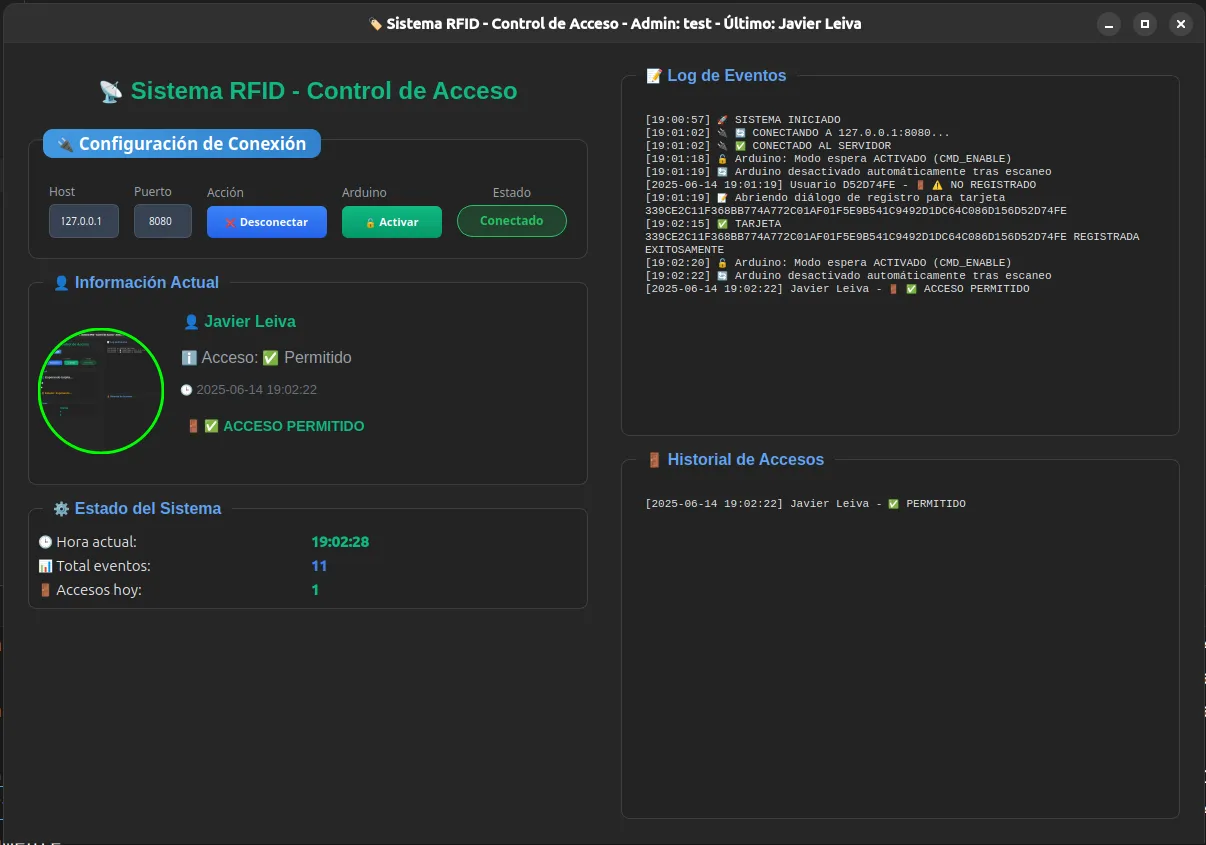The height and width of the screenshot is (845, 1206).
Task: Click the Configuración de Conexión header
Action: (x=182, y=144)
